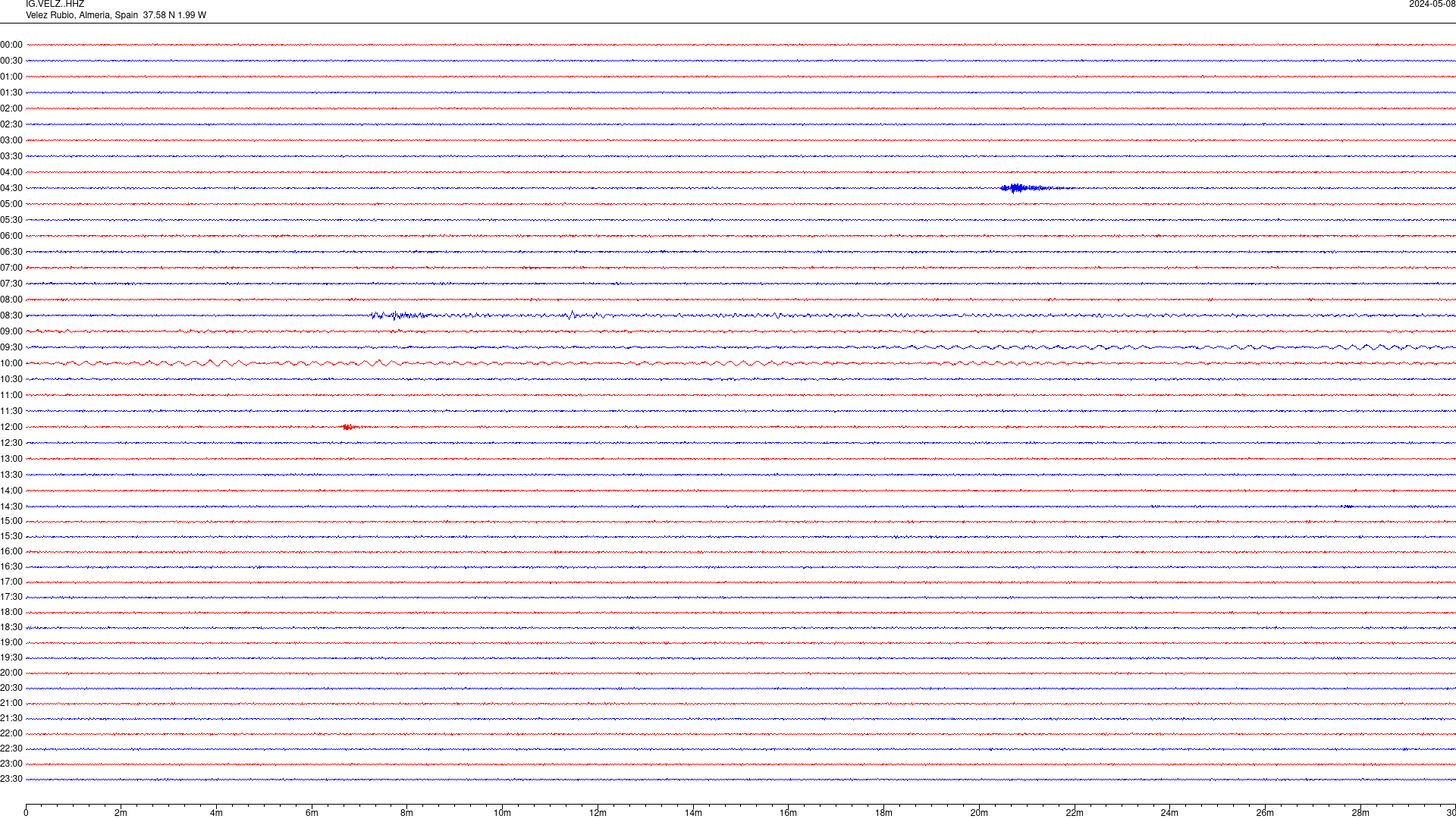
Task: Click the 08:30 row time label
Action: point(11,315)
